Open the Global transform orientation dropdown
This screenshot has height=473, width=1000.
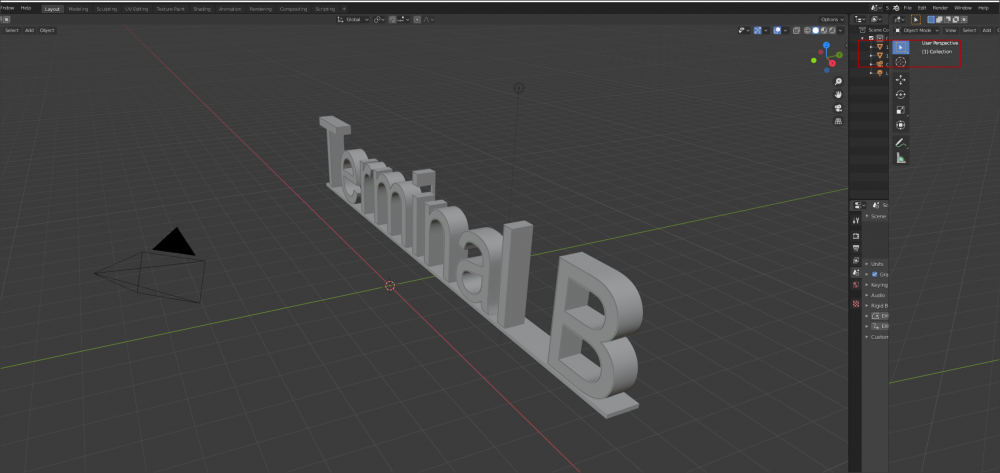pos(354,19)
